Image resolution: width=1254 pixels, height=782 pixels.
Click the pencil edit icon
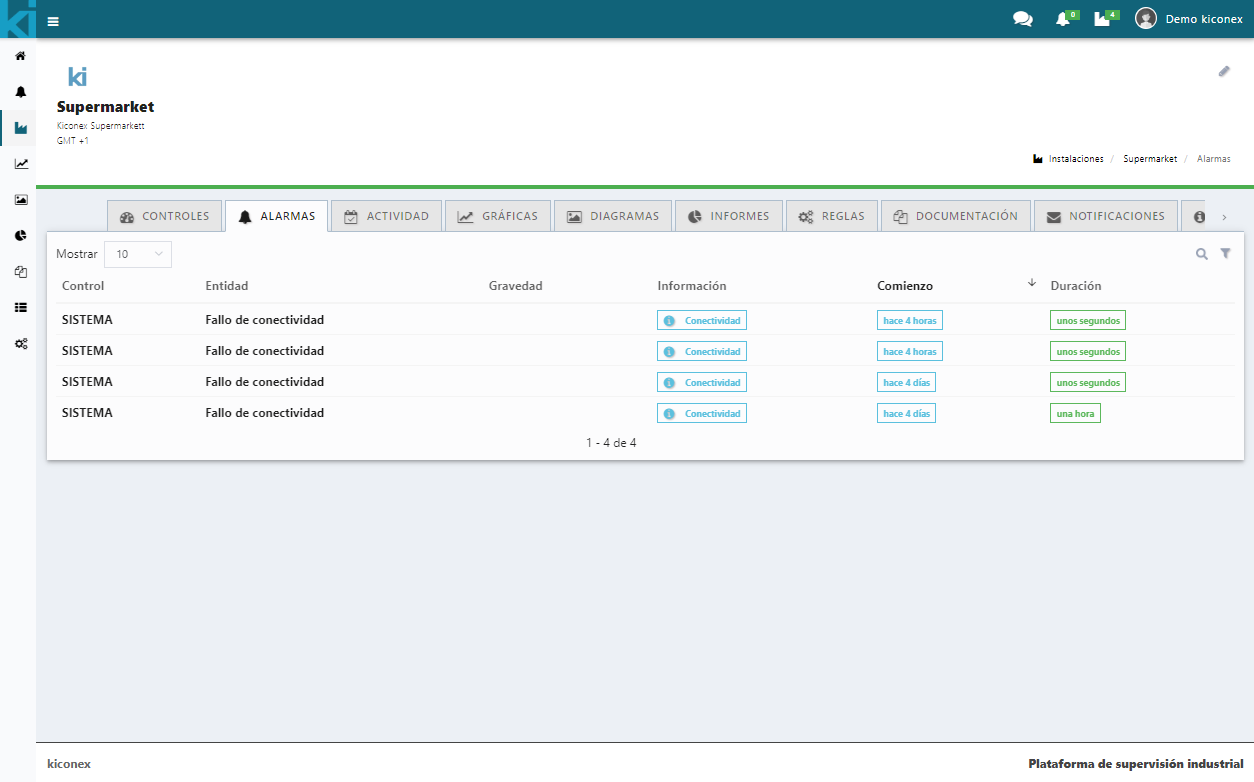tap(1224, 72)
